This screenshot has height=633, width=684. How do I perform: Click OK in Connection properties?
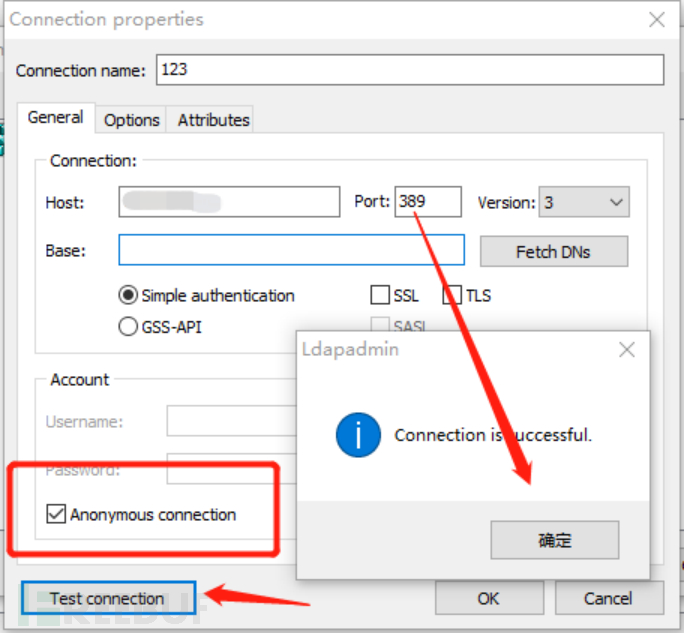(x=488, y=598)
